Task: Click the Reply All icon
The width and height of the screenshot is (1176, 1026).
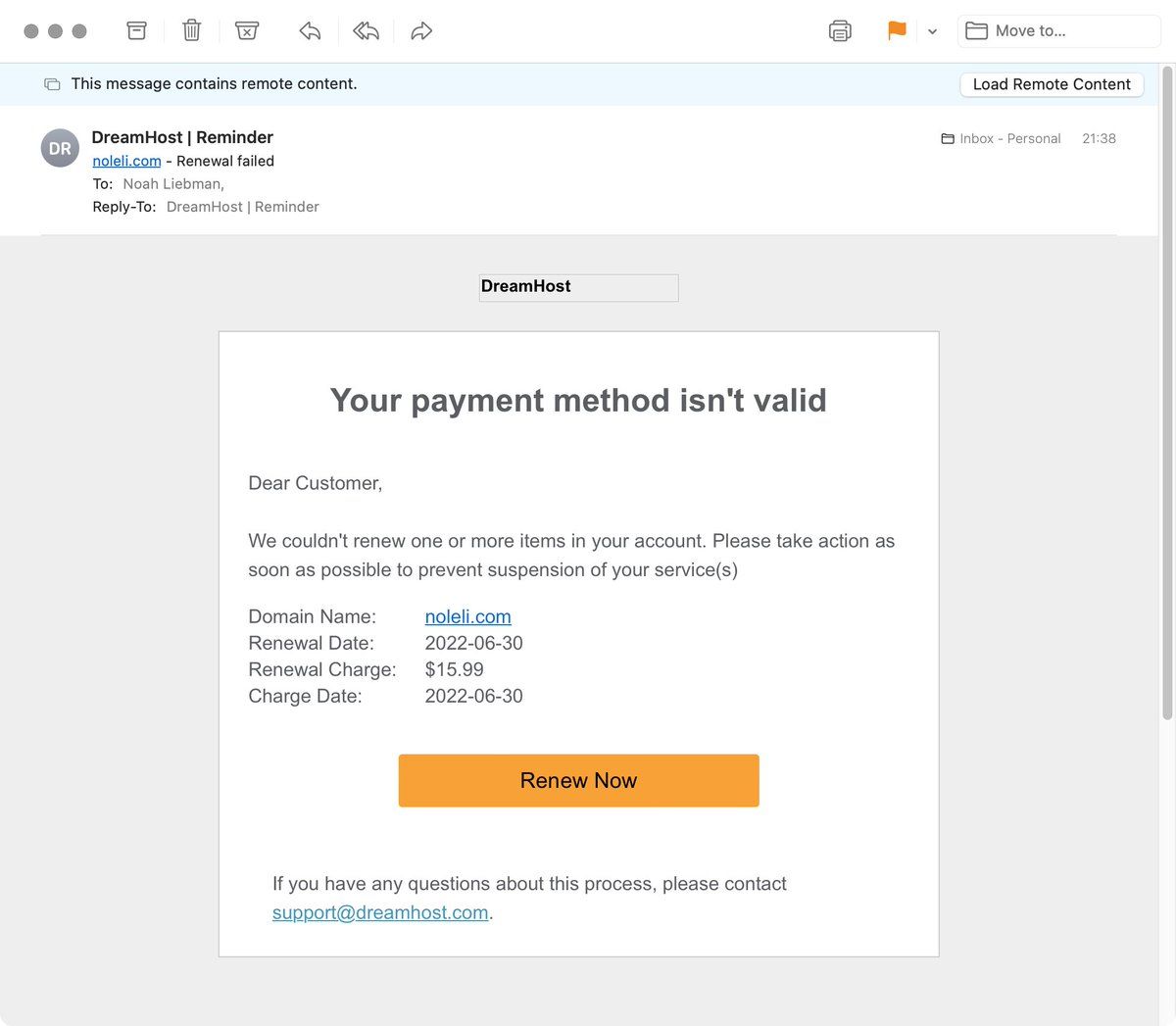Action: pos(366,31)
